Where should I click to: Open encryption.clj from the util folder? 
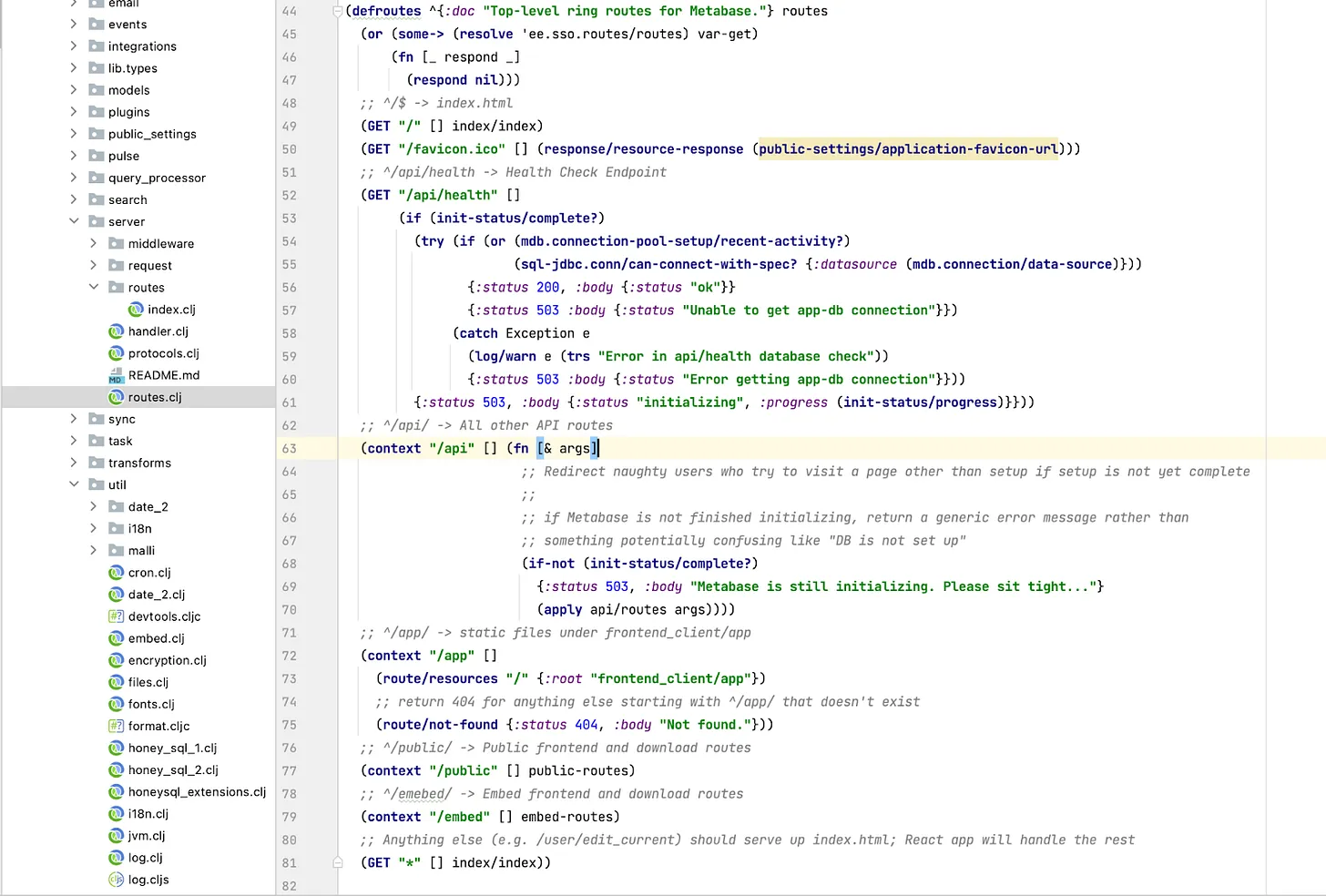pos(167,660)
